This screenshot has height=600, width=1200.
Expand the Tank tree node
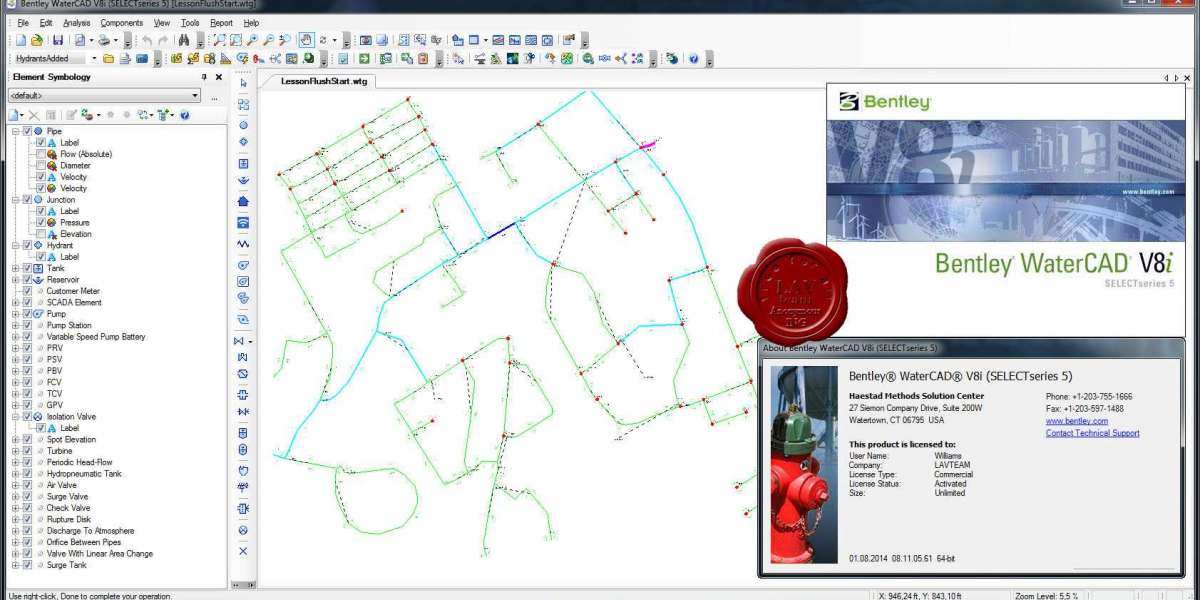15,268
